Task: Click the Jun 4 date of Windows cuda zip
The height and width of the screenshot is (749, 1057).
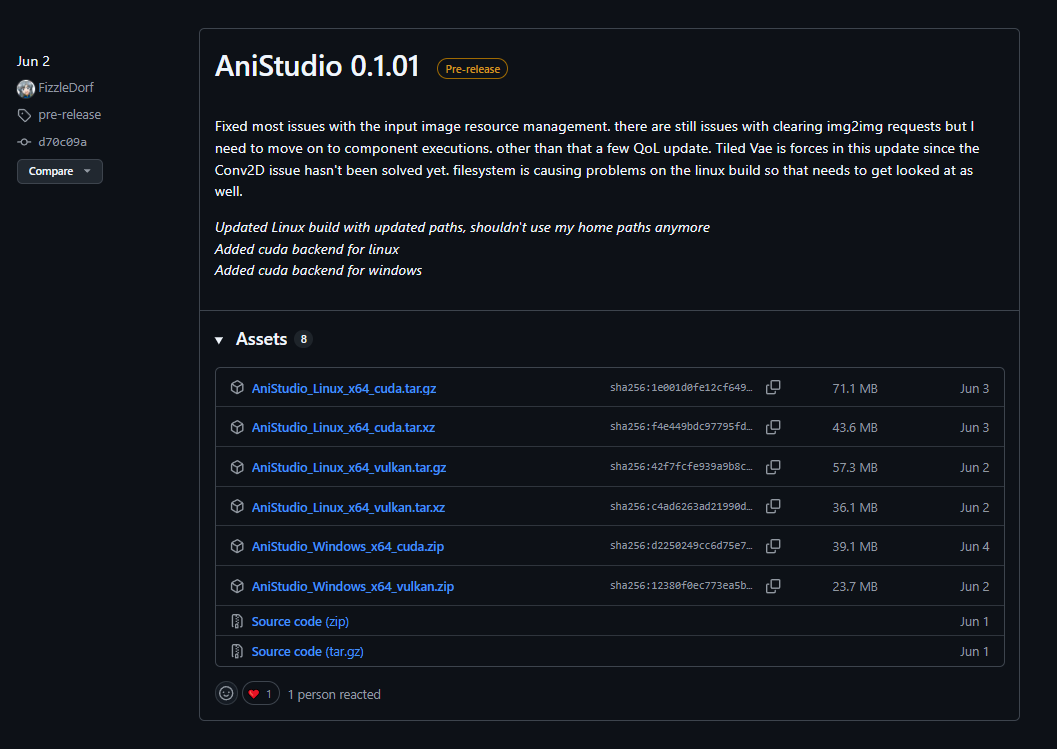Action: click(x=975, y=547)
